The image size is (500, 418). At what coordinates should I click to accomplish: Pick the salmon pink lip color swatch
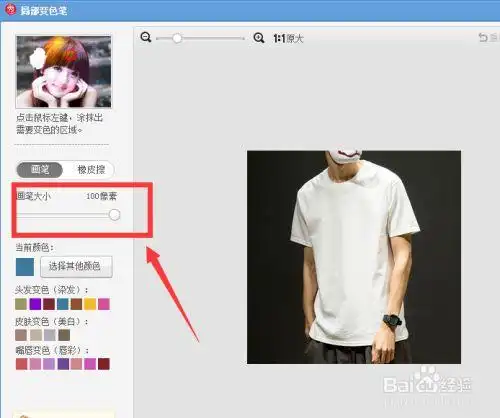76,364
